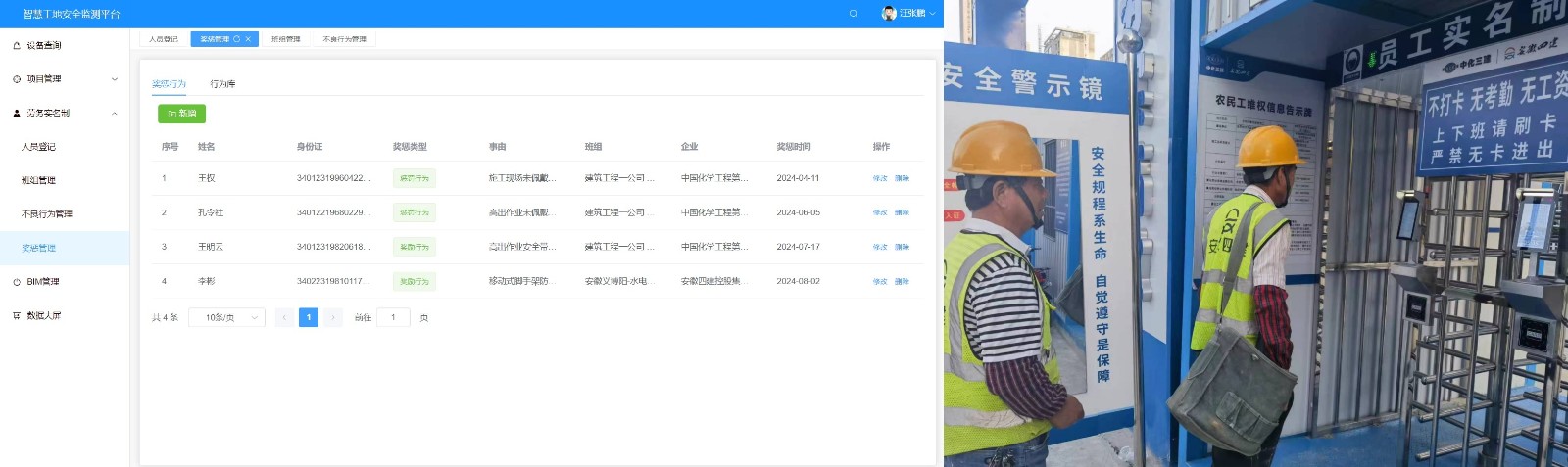Click 删除 for the 2024-06-05 row

902,212
